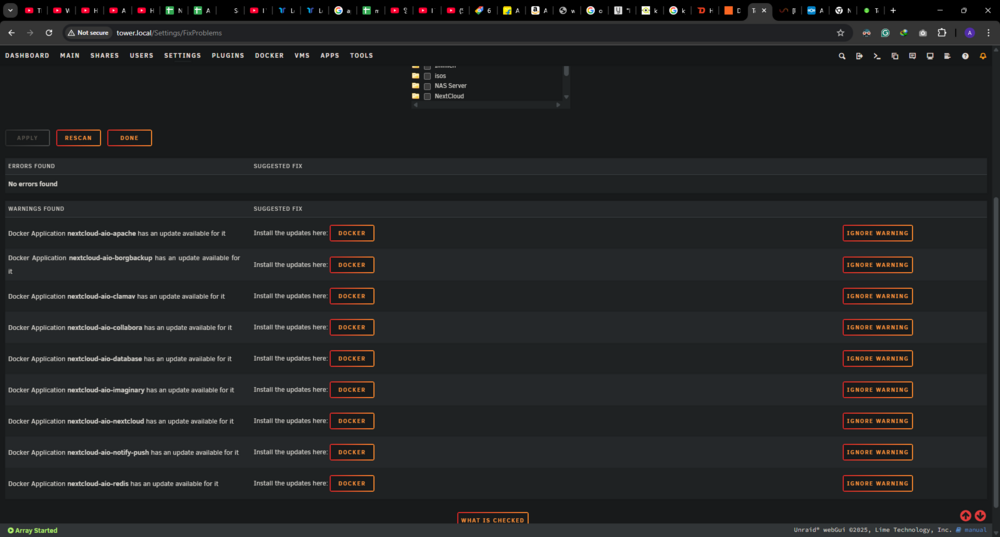Viewport: 1000px width, 537px height.
Task: Bookmark this page with the star icon
Action: click(x=841, y=33)
